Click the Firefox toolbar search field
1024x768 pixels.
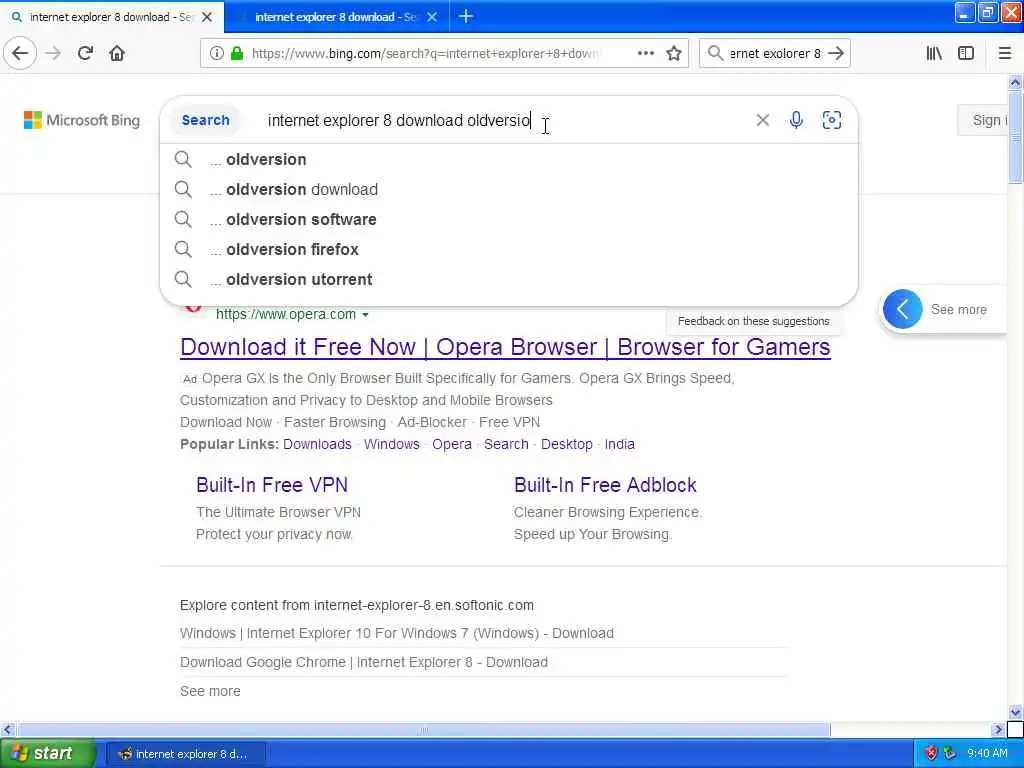[x=775, y=54]
